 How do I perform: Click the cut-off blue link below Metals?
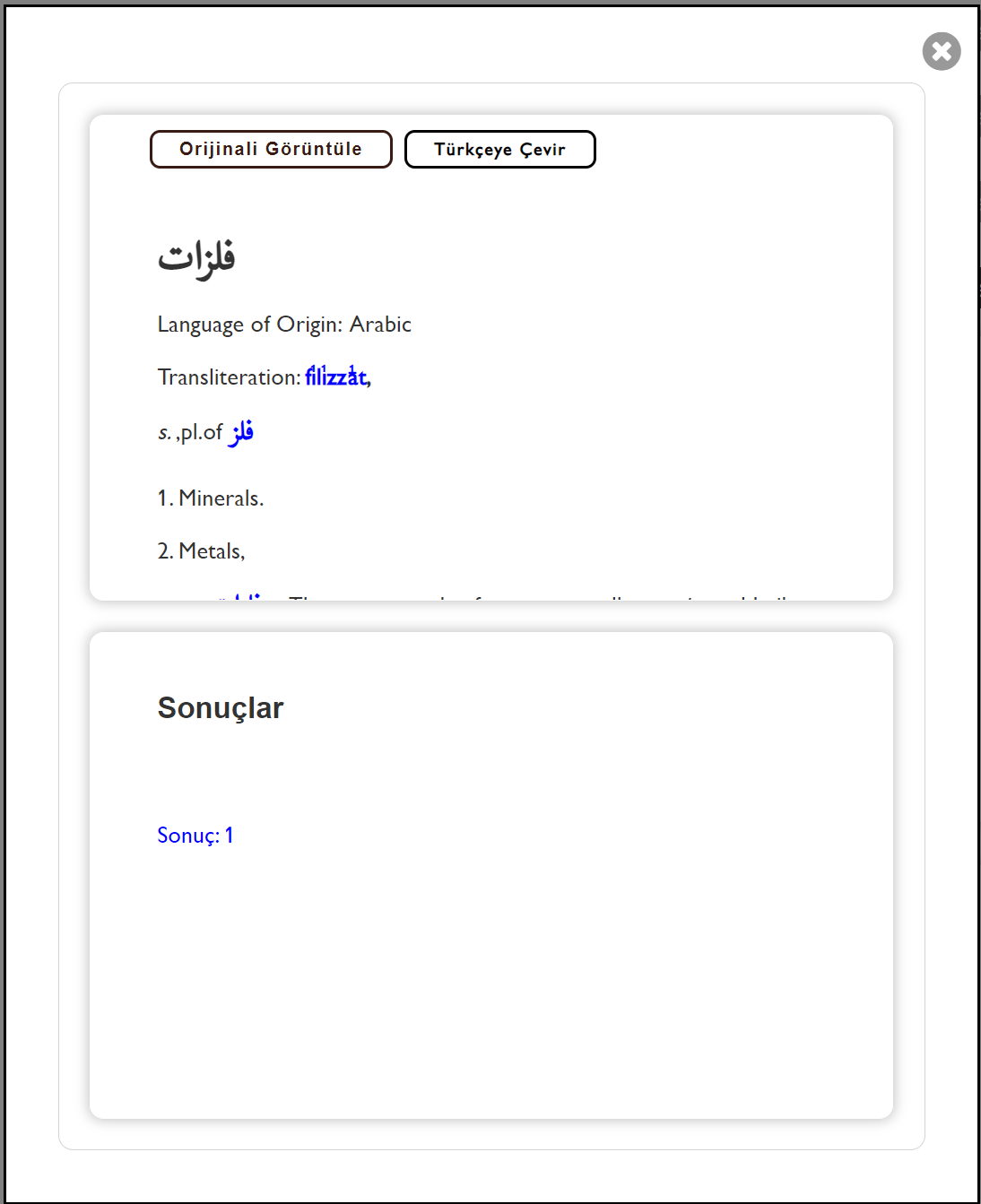click(x=244, y=595)
